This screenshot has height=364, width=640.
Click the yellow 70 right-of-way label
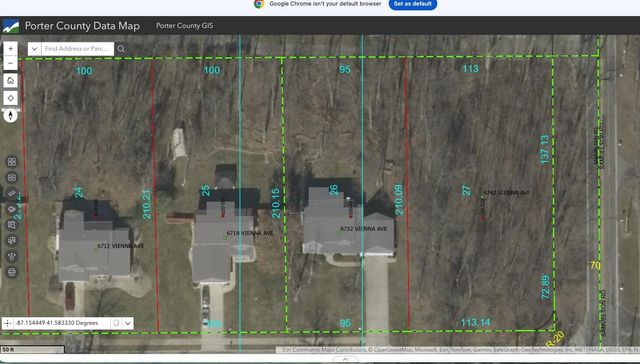595,266
